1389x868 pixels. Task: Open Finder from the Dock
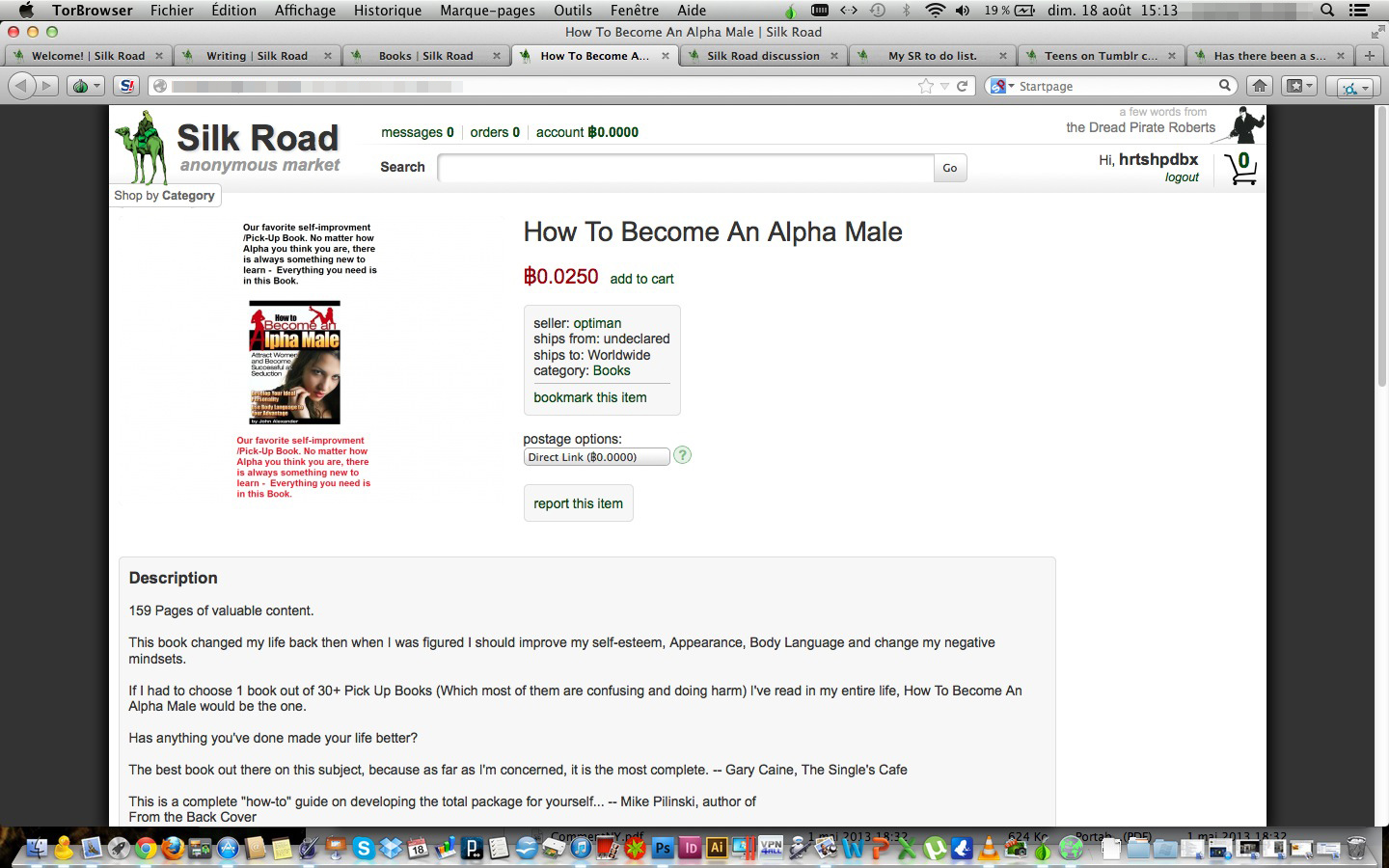coord(36,848)
